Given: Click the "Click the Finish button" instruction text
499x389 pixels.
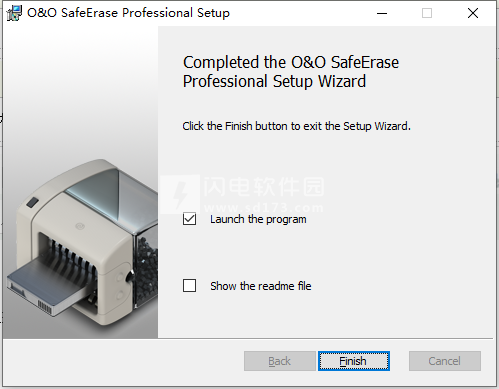Looking at the screenshot, I should (x=296, y=126).
